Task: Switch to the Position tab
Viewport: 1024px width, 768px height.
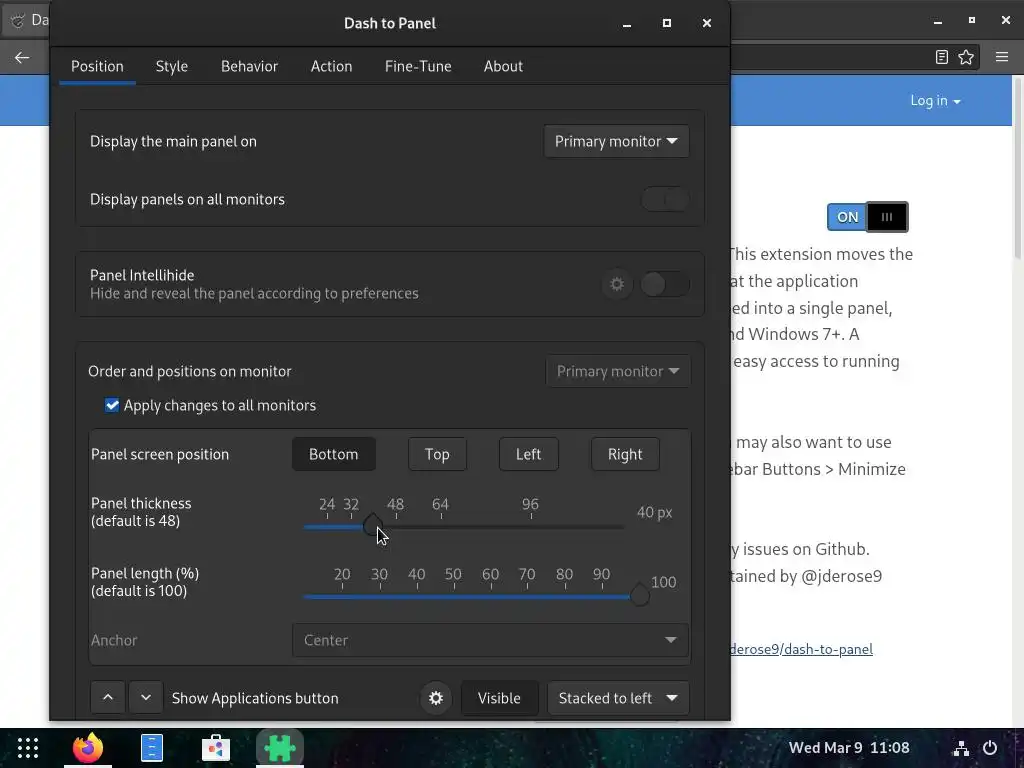Action: [x=97, y=66]
